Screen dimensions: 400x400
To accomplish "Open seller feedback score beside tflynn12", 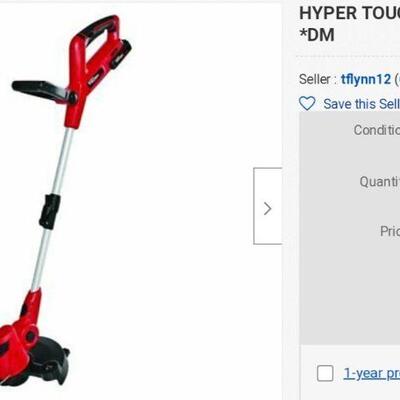I will [x=397, y=80].
